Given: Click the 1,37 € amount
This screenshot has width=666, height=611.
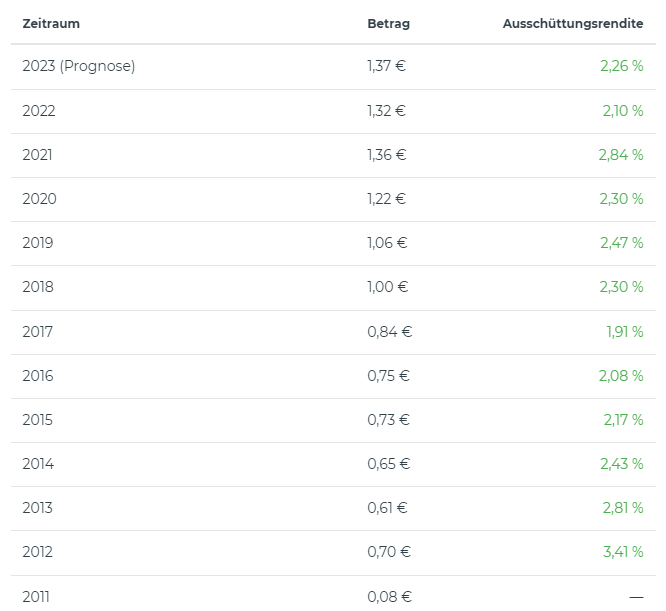Looking at the screenshot, I should (387, 66).
